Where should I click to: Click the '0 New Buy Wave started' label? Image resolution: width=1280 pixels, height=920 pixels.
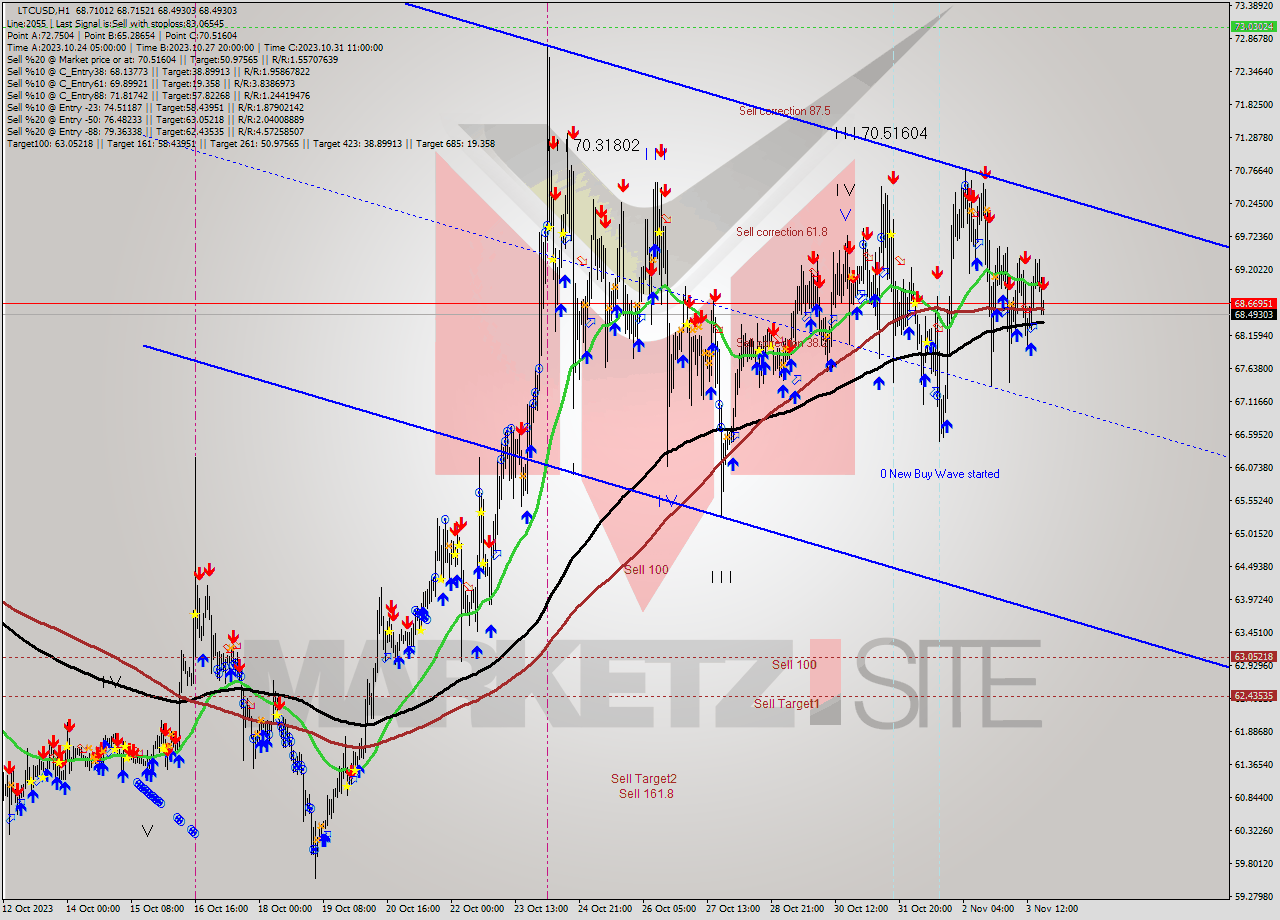coord(940,474)
